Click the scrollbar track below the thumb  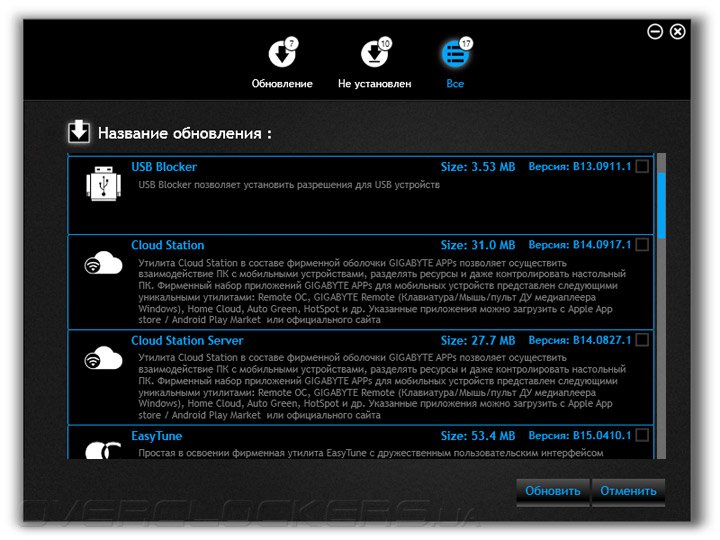(661, 349)
